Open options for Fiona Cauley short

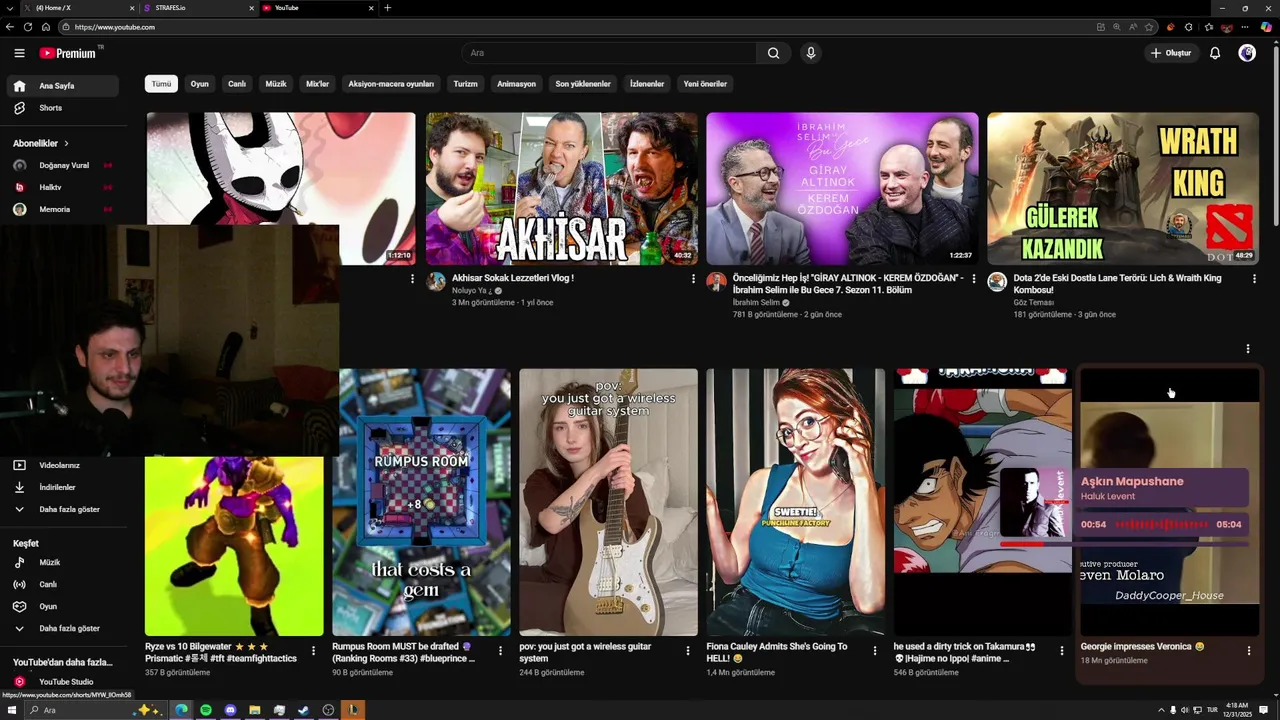pos(875,651)
